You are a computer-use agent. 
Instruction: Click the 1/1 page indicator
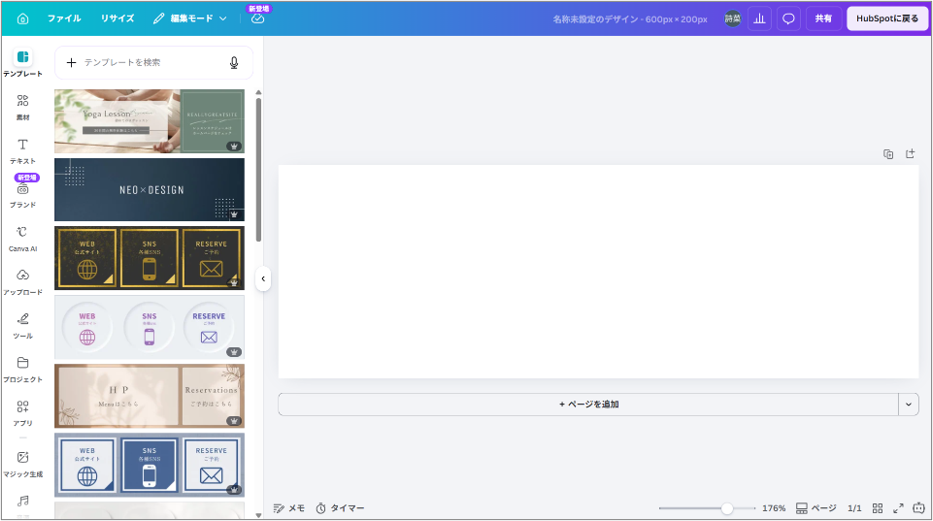[854, 508]
